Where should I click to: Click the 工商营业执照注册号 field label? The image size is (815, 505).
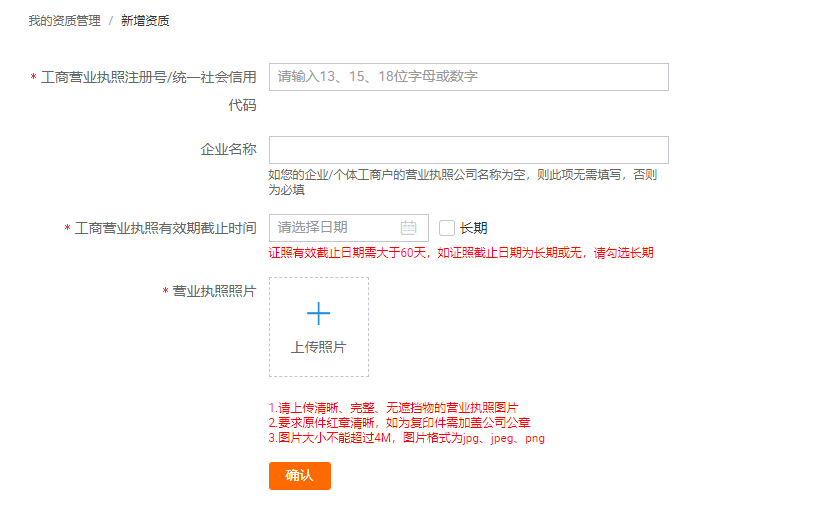click(148, 77)
